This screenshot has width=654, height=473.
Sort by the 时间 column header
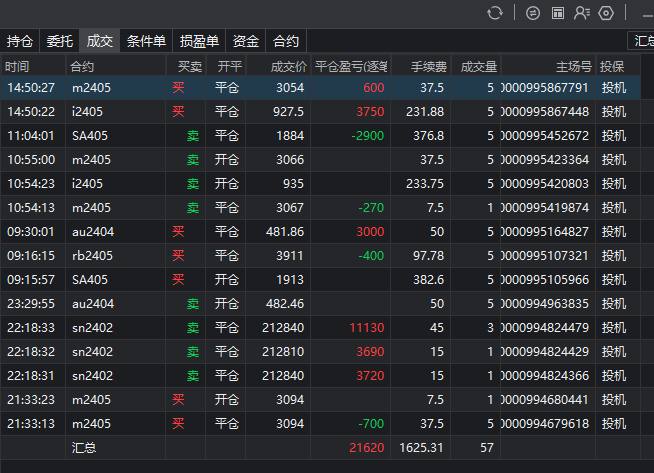[x=18, y=66]
